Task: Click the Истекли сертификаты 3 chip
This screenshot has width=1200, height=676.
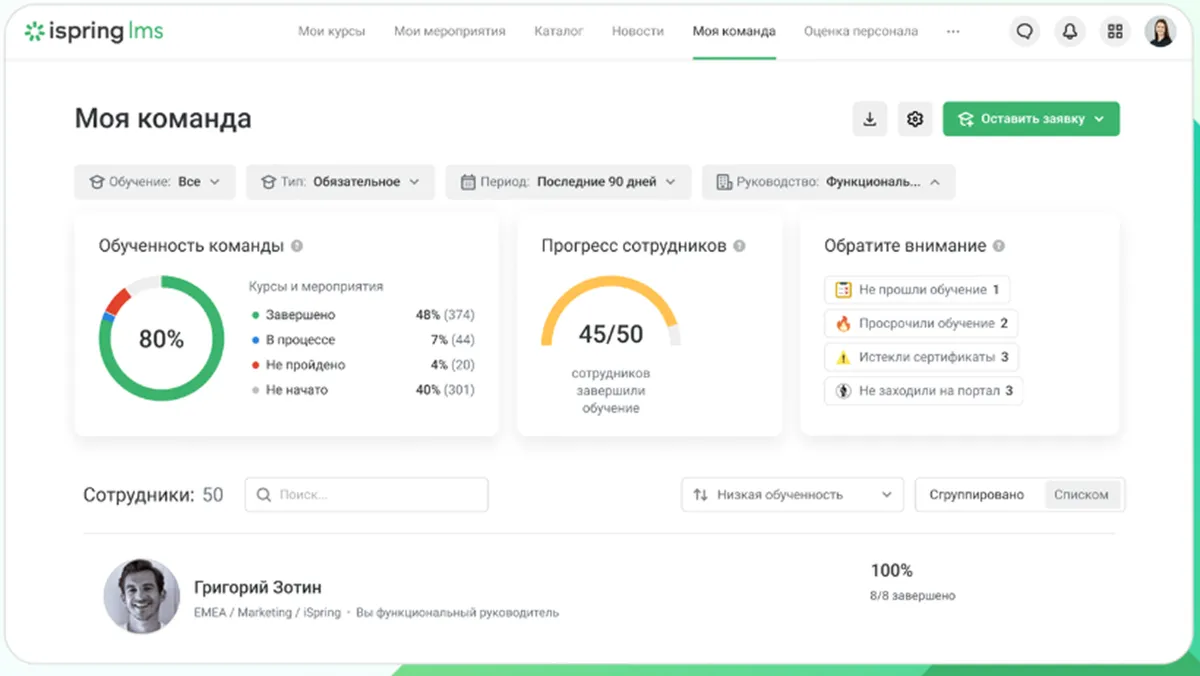Action: [x=921, y=357]
